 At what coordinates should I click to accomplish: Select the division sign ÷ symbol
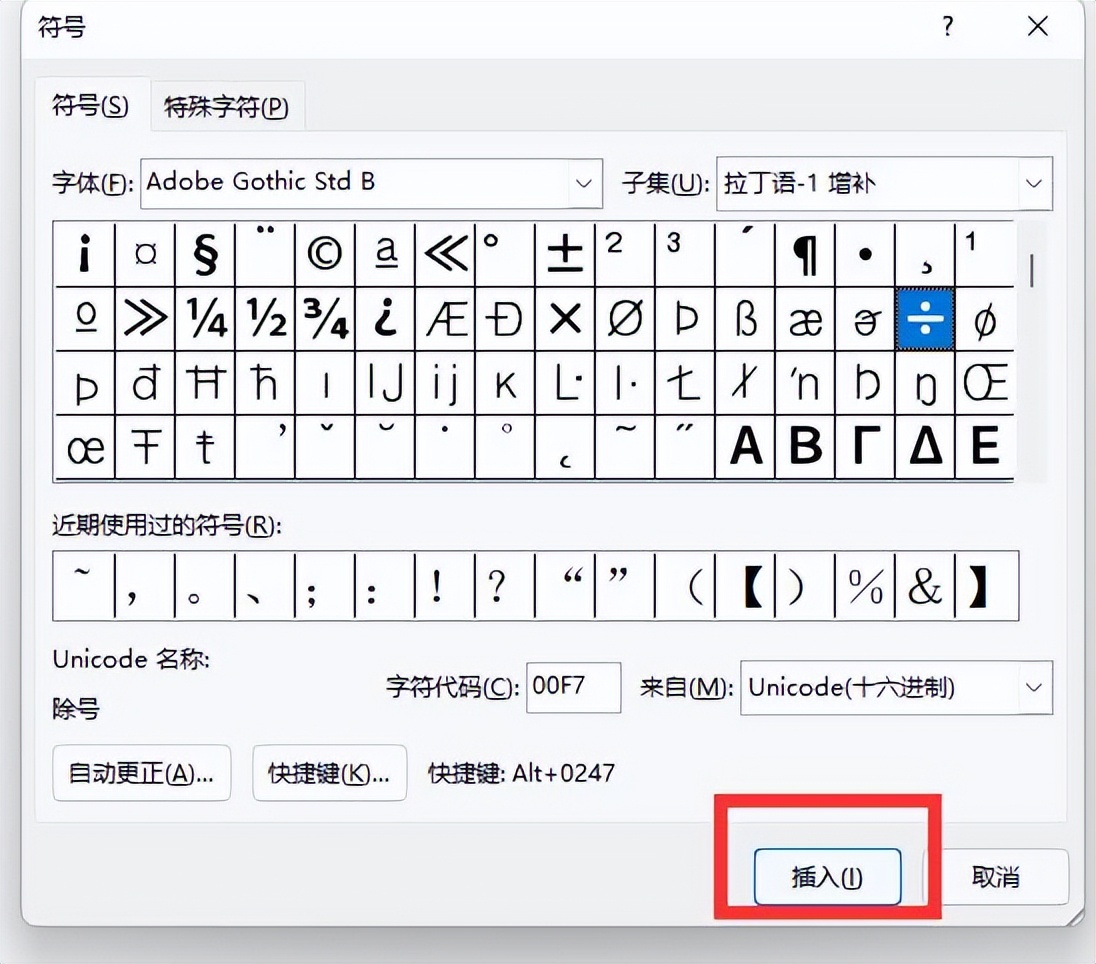[925, 320]
